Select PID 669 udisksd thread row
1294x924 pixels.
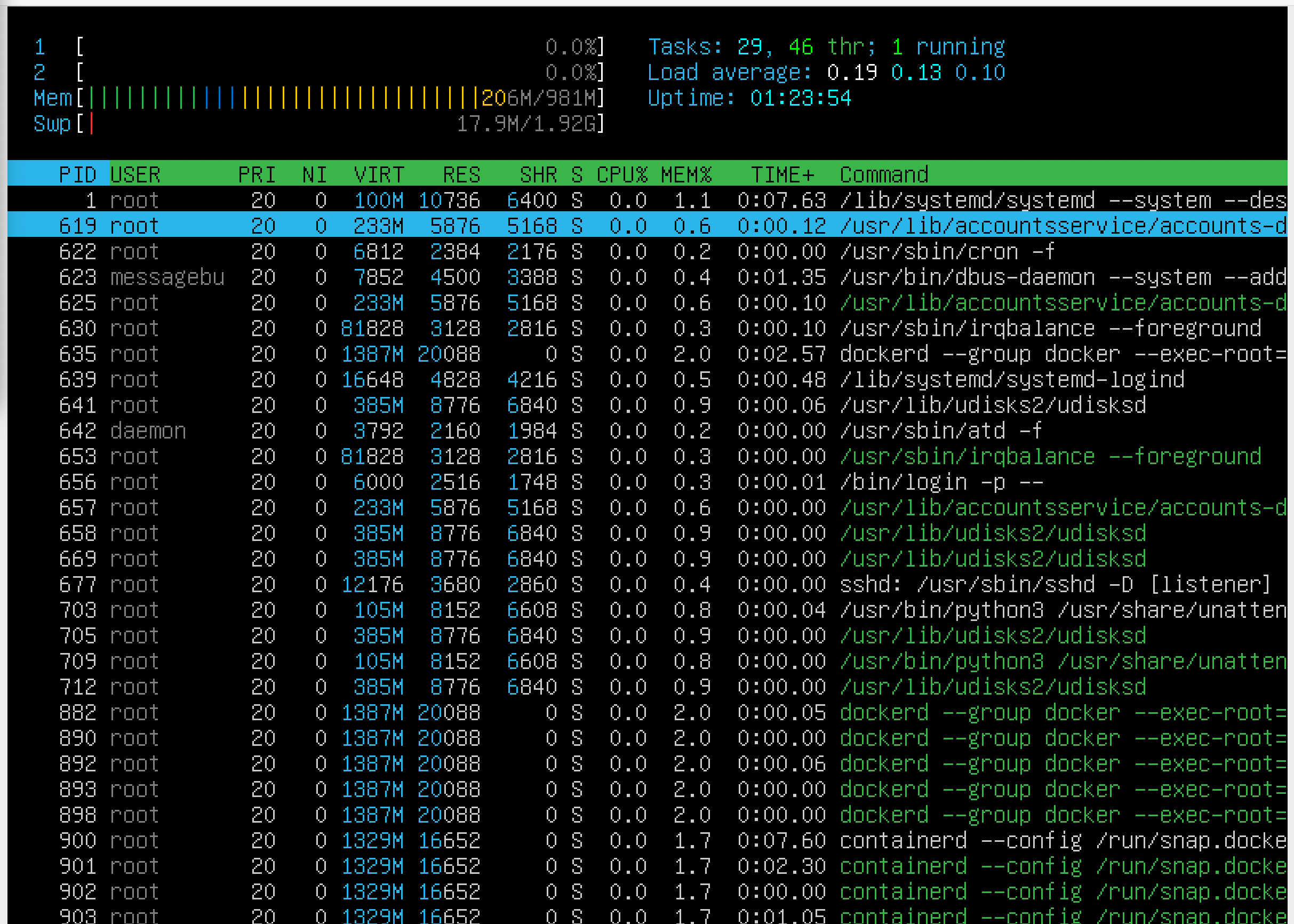click(648, 559)
